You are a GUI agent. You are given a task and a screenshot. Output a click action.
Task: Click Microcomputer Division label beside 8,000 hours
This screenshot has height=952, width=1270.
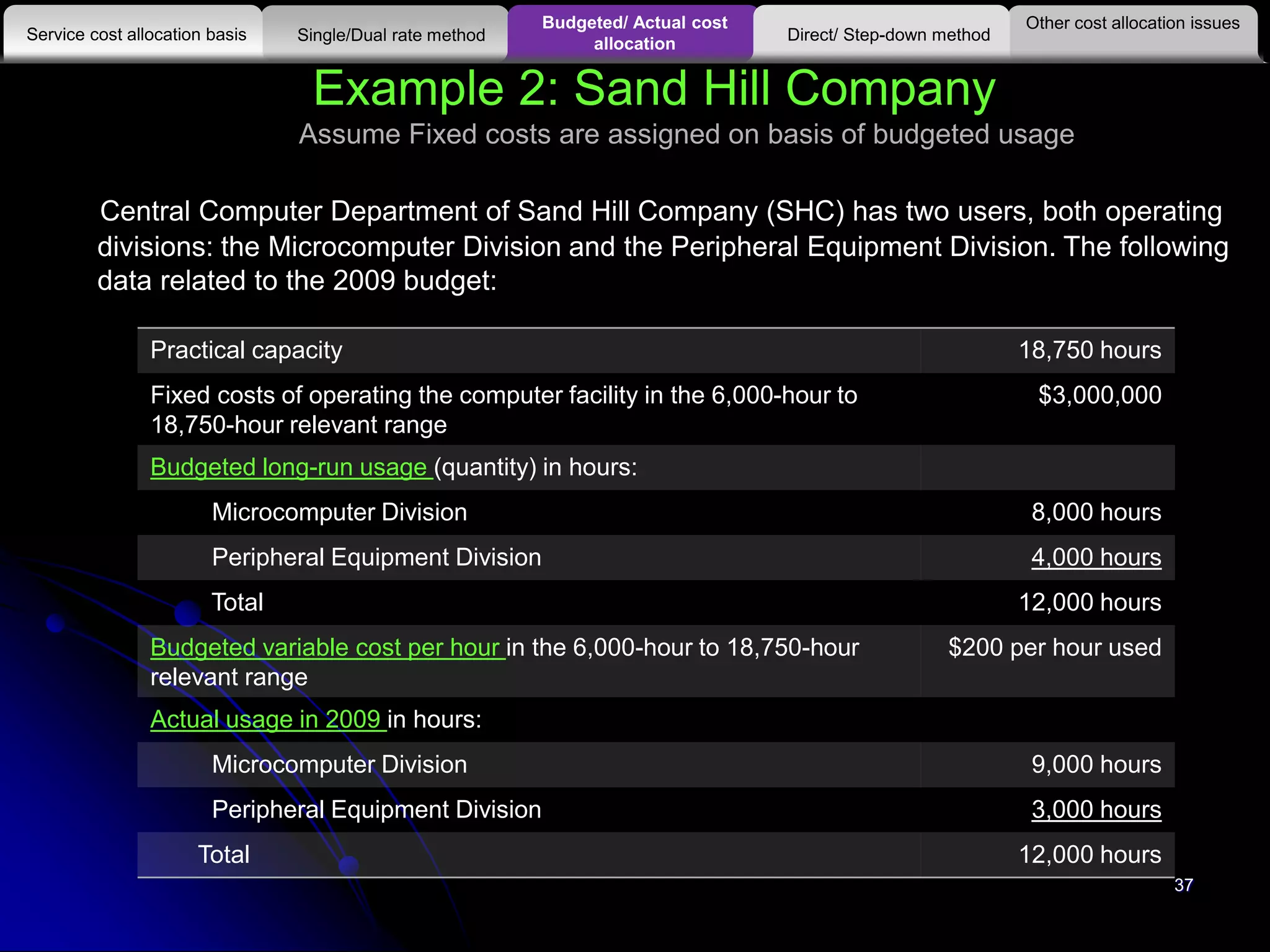click(339, 513)
